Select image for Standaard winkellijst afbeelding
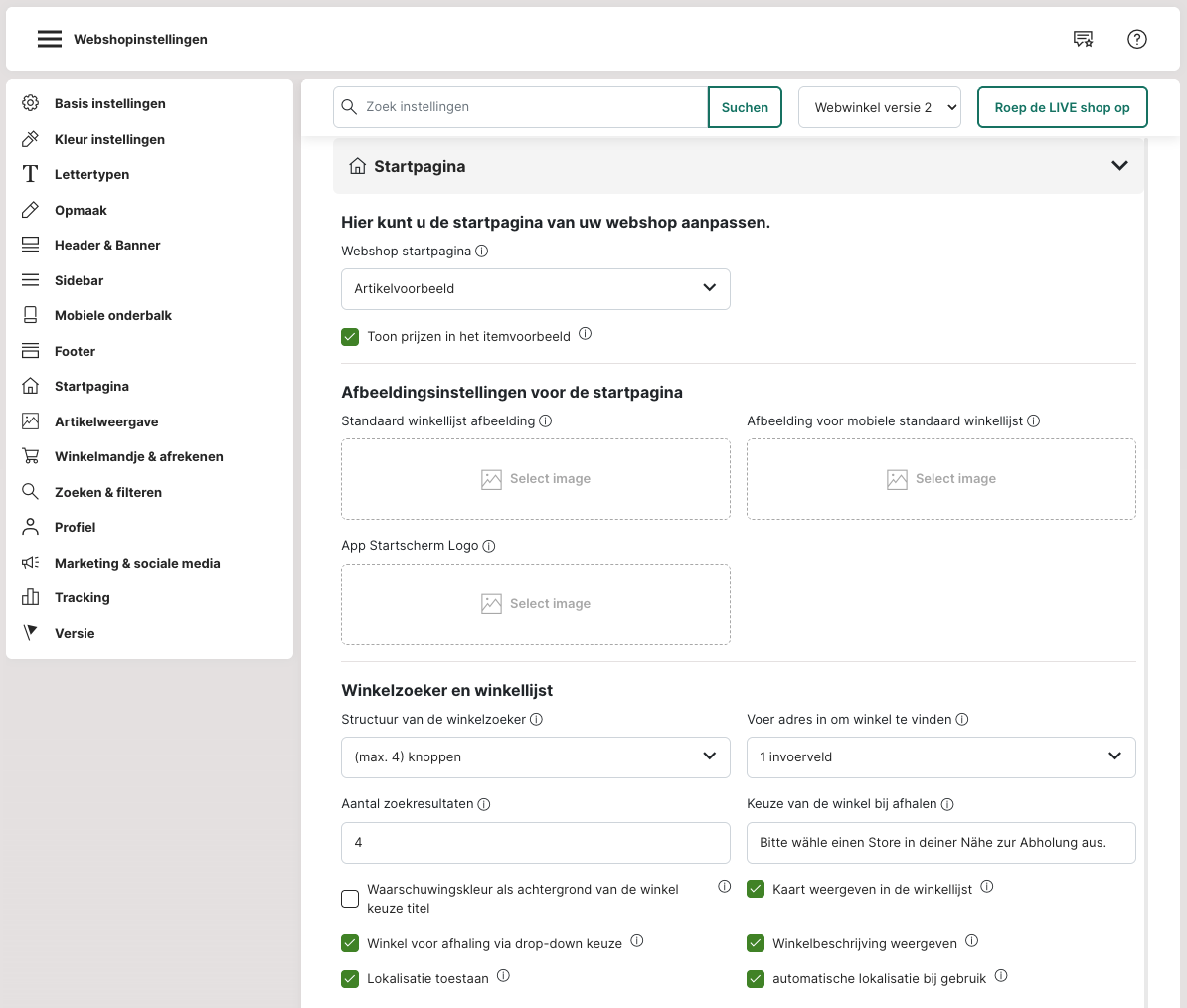 point(535,479)
